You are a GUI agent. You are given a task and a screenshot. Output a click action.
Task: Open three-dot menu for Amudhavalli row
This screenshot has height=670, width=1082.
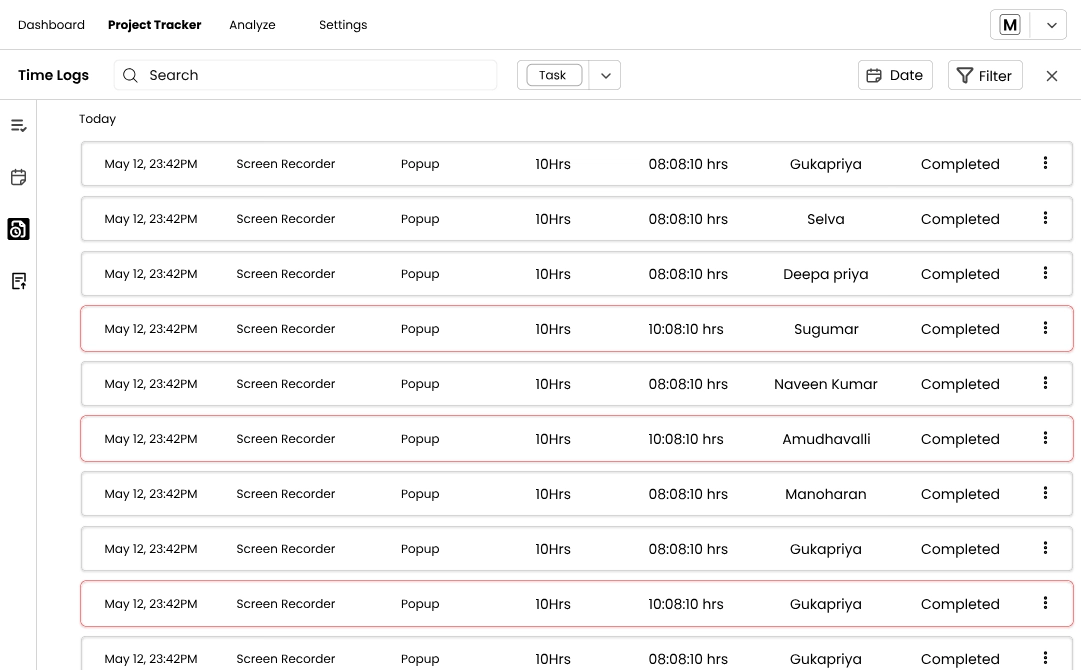(1045, 438)
